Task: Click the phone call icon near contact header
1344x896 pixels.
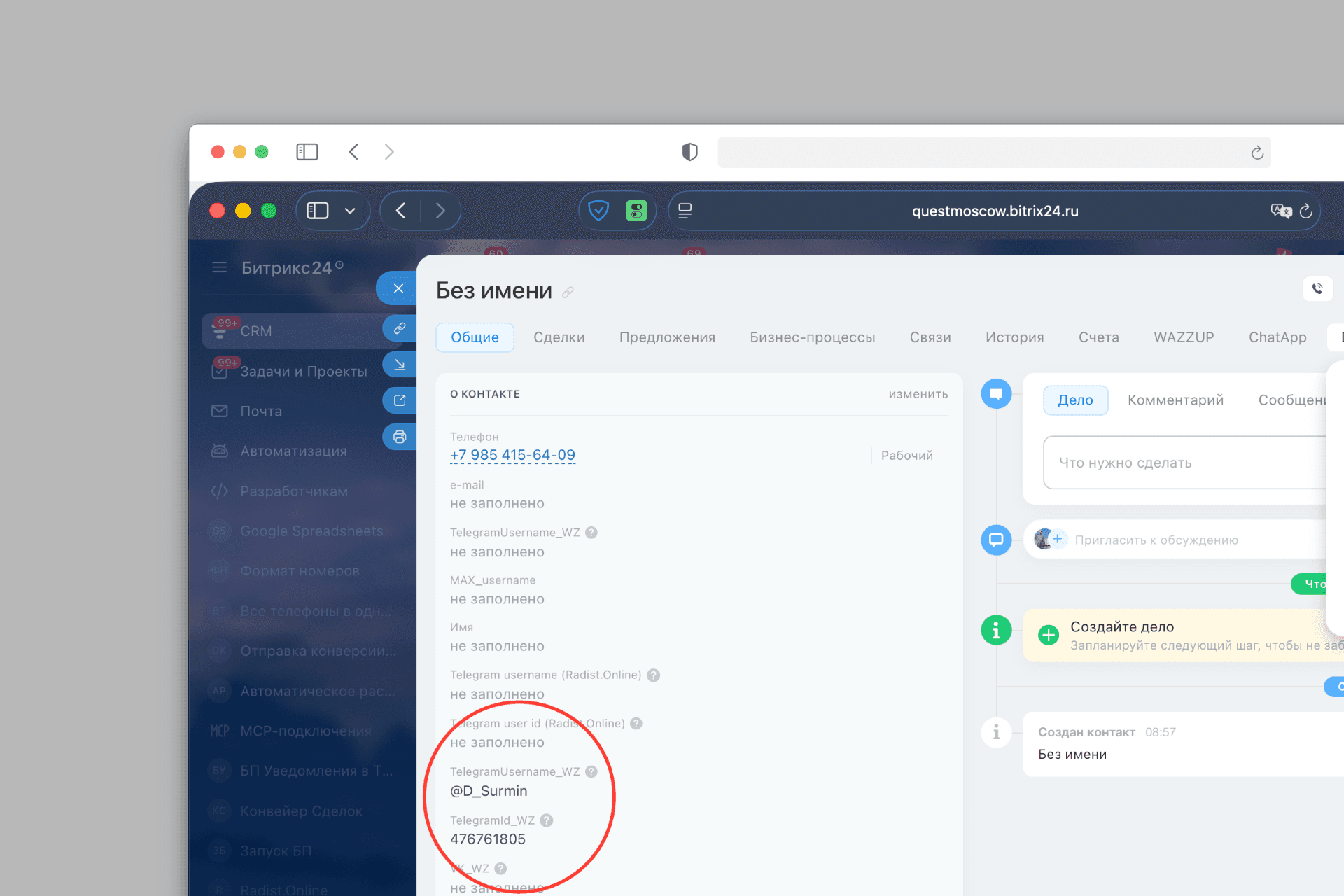Action: [x=1318, y=289]
